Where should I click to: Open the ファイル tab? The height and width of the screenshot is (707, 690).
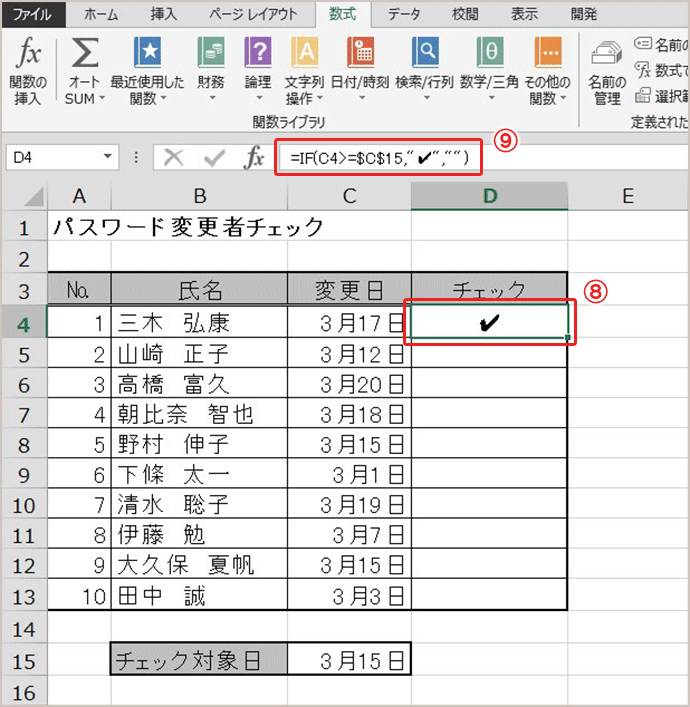coord(32,14)
